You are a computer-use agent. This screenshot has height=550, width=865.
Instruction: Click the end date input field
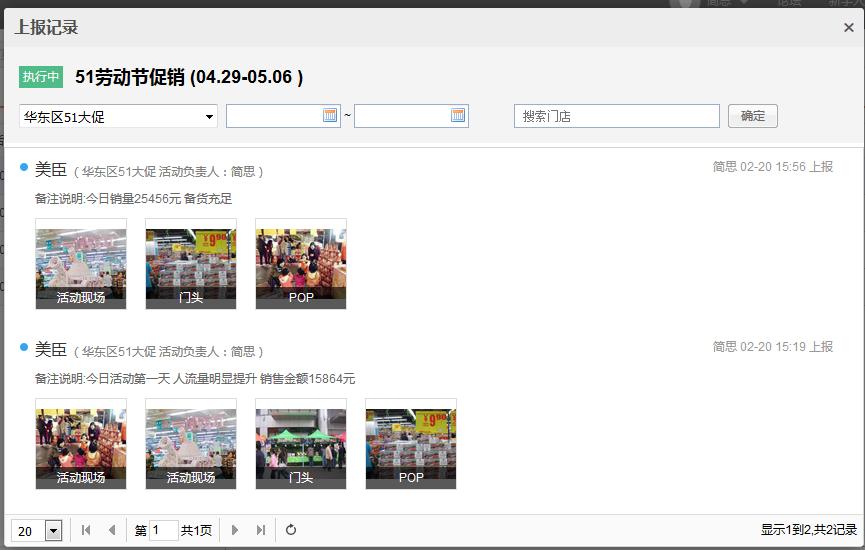[x=402, y=116]
